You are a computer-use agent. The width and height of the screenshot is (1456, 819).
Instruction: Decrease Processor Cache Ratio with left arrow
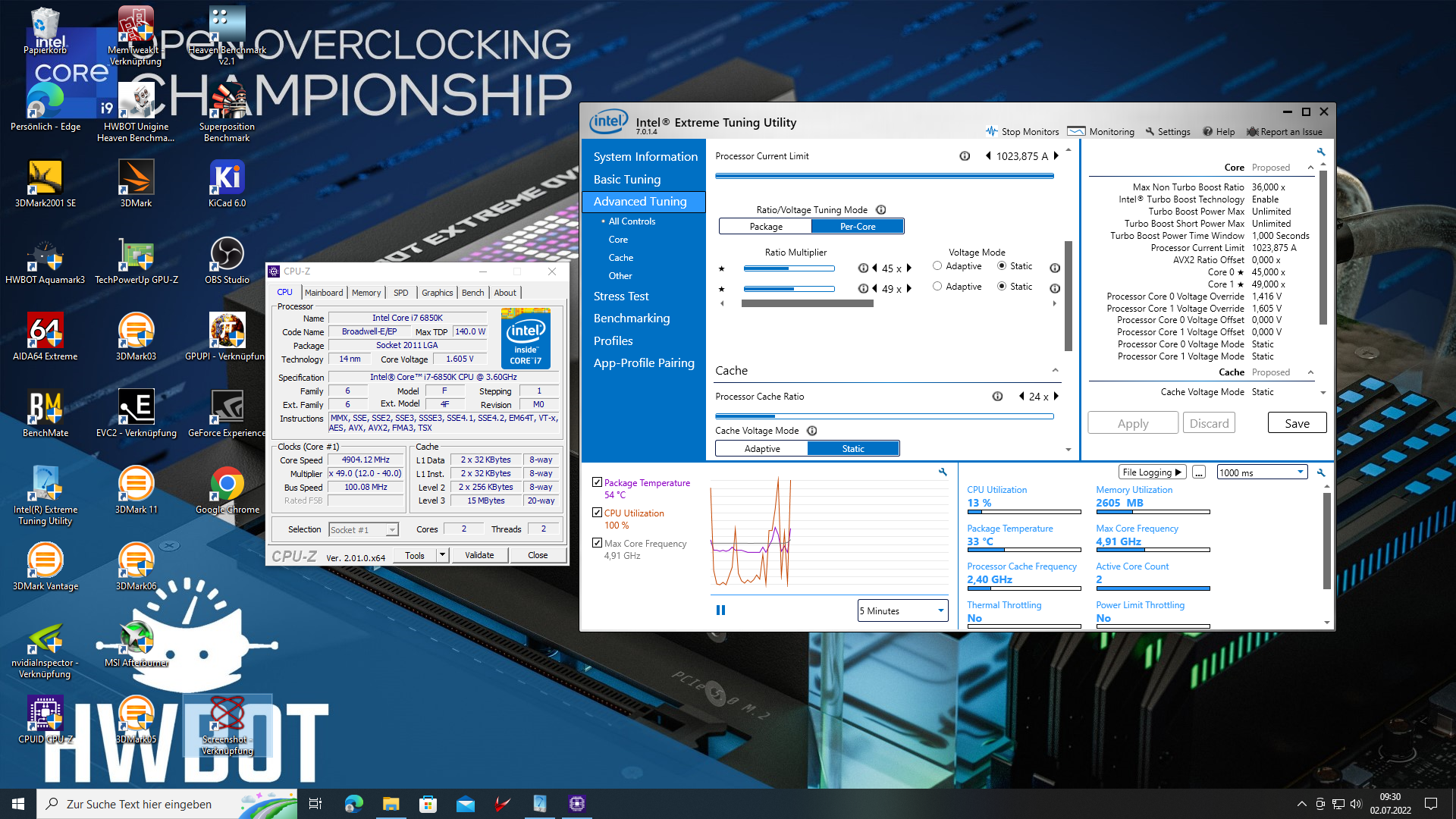coord(1021,397)
